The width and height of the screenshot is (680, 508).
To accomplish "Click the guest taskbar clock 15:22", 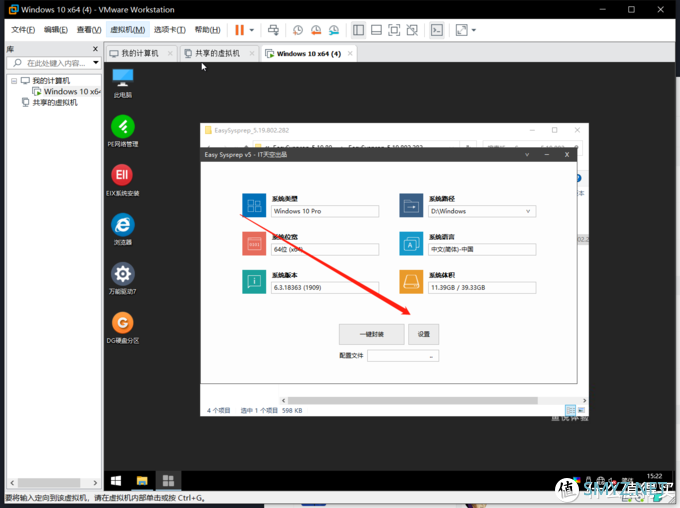I will click(x=654, y=476).
